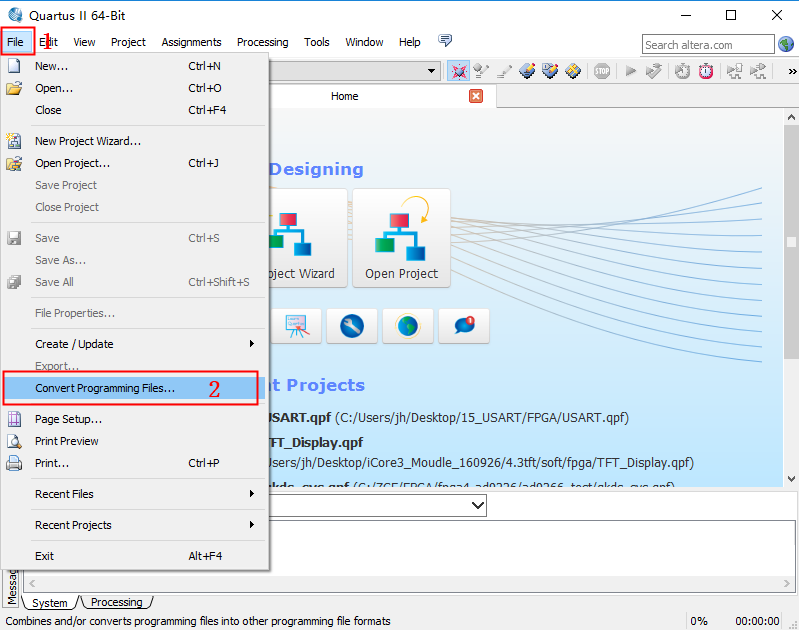This screenshot has width=799, height=630.
Task: Choose New Project Wizard from File menu
Action: [x=88, y=141]
